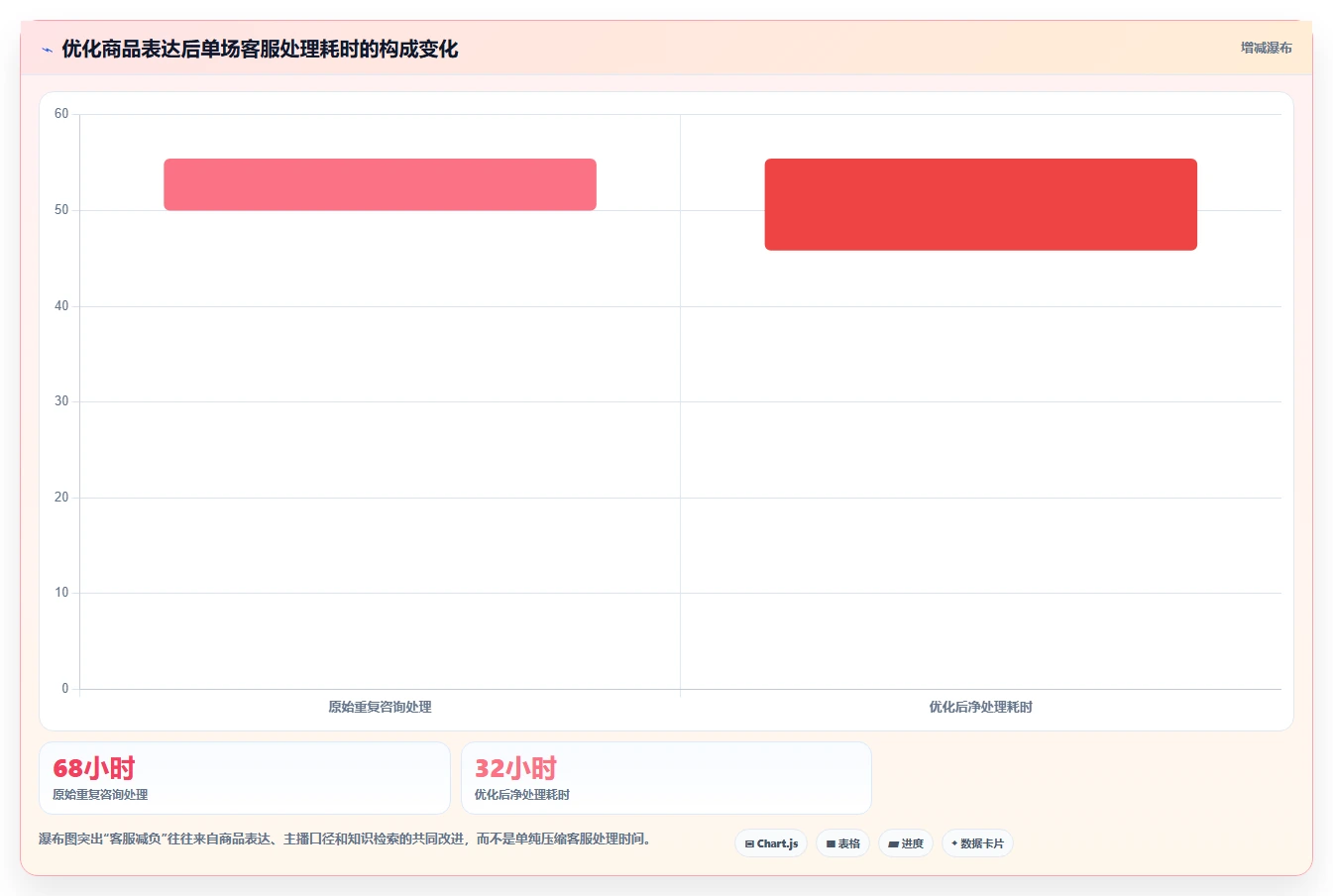Open the 32小时 data card

tap(666, 778)
